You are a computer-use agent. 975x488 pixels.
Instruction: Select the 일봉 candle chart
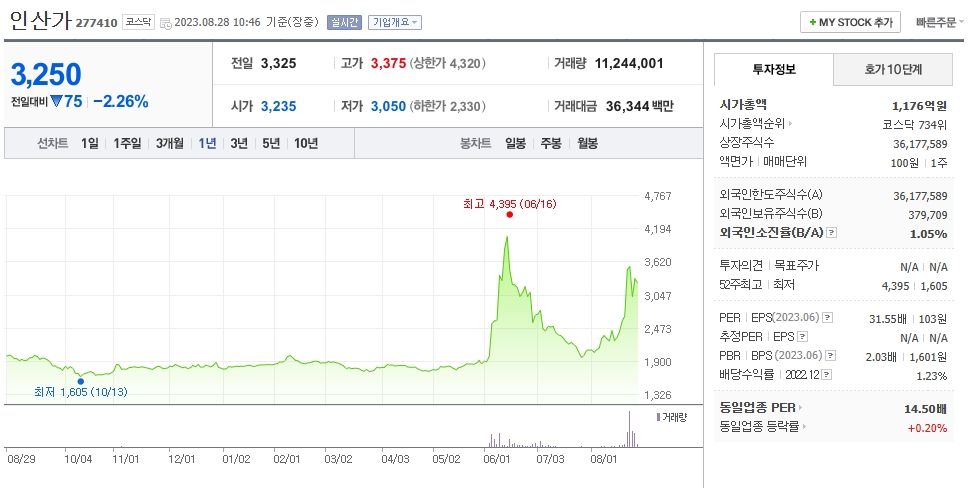515,144
